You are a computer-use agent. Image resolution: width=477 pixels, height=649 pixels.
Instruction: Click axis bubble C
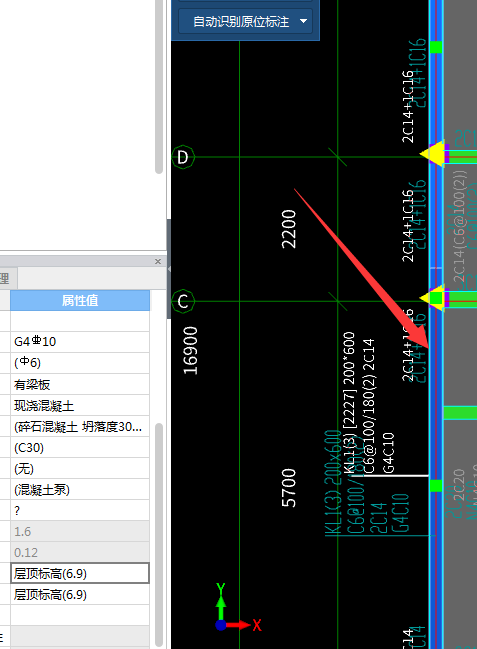(183, 301)
